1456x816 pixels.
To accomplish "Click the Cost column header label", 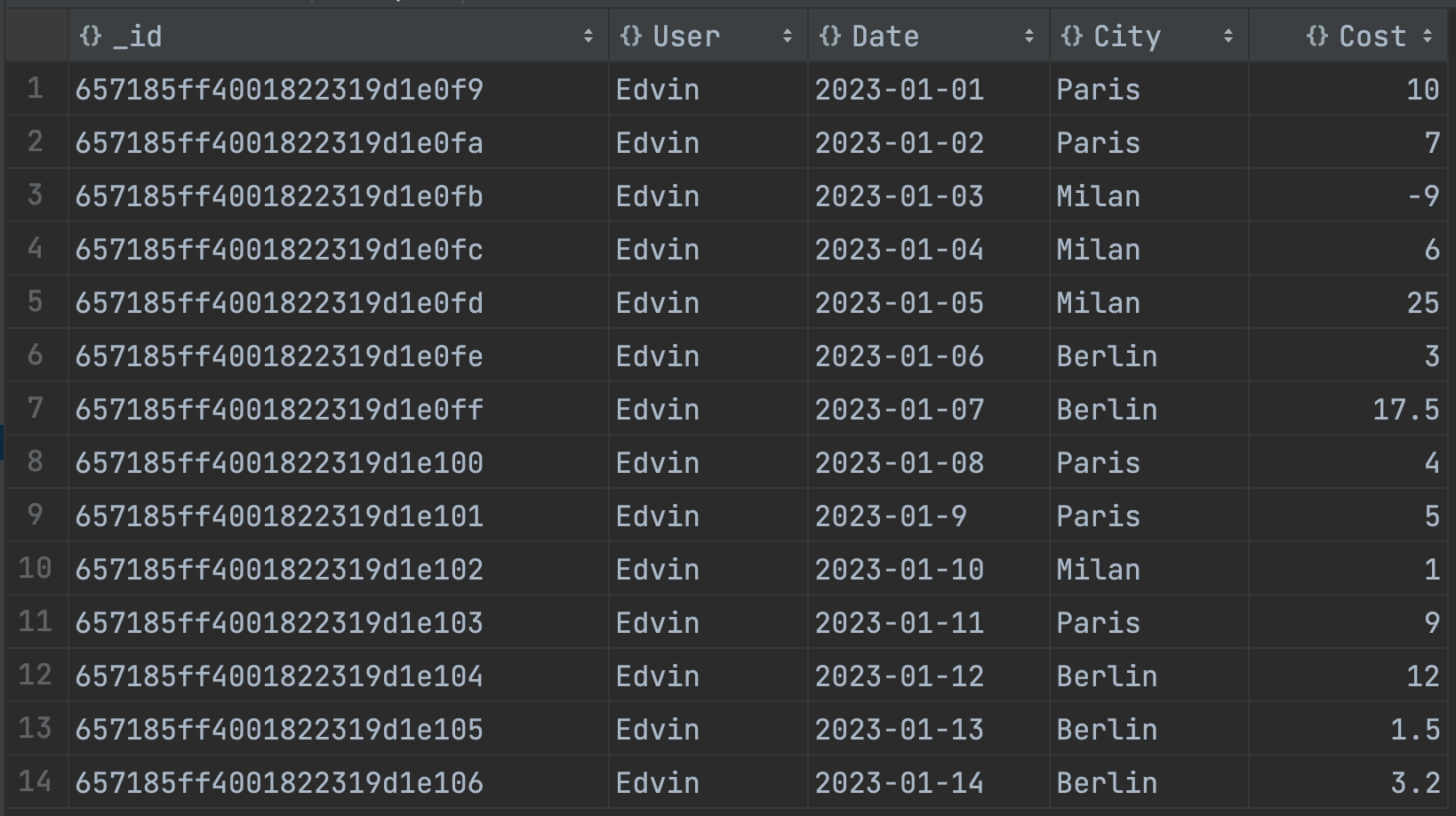I will [1372, 36].
